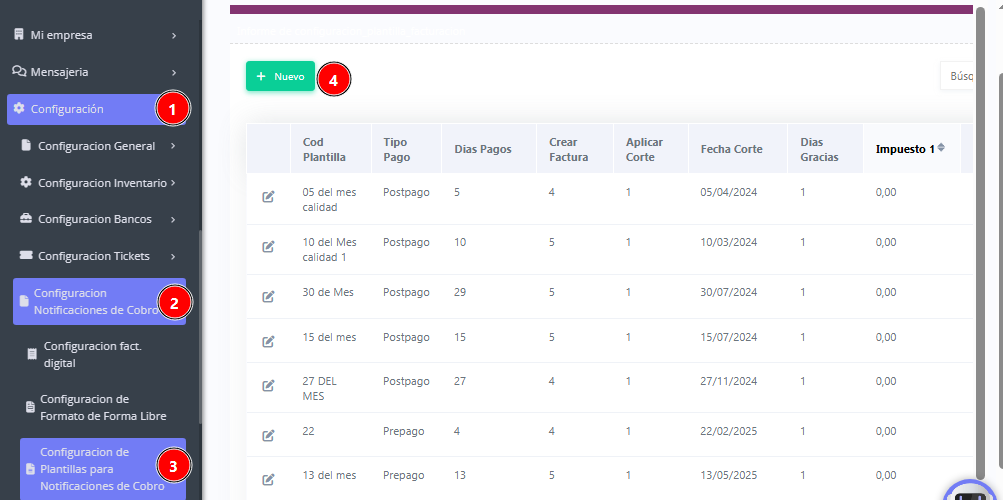Viewport: 1003px width, 500px height.
Task: Open Configuracion de Formato de Forma Libre
Action: (102, 407)
